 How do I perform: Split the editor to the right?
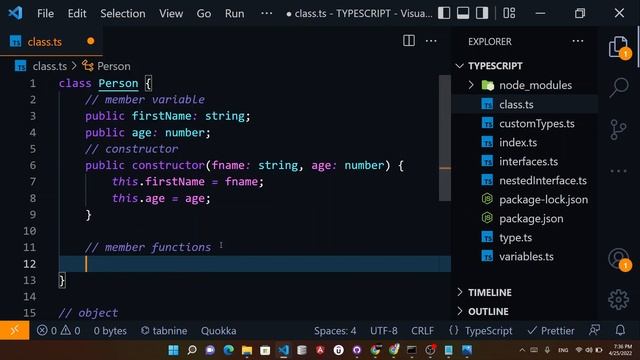coord(409,41)
